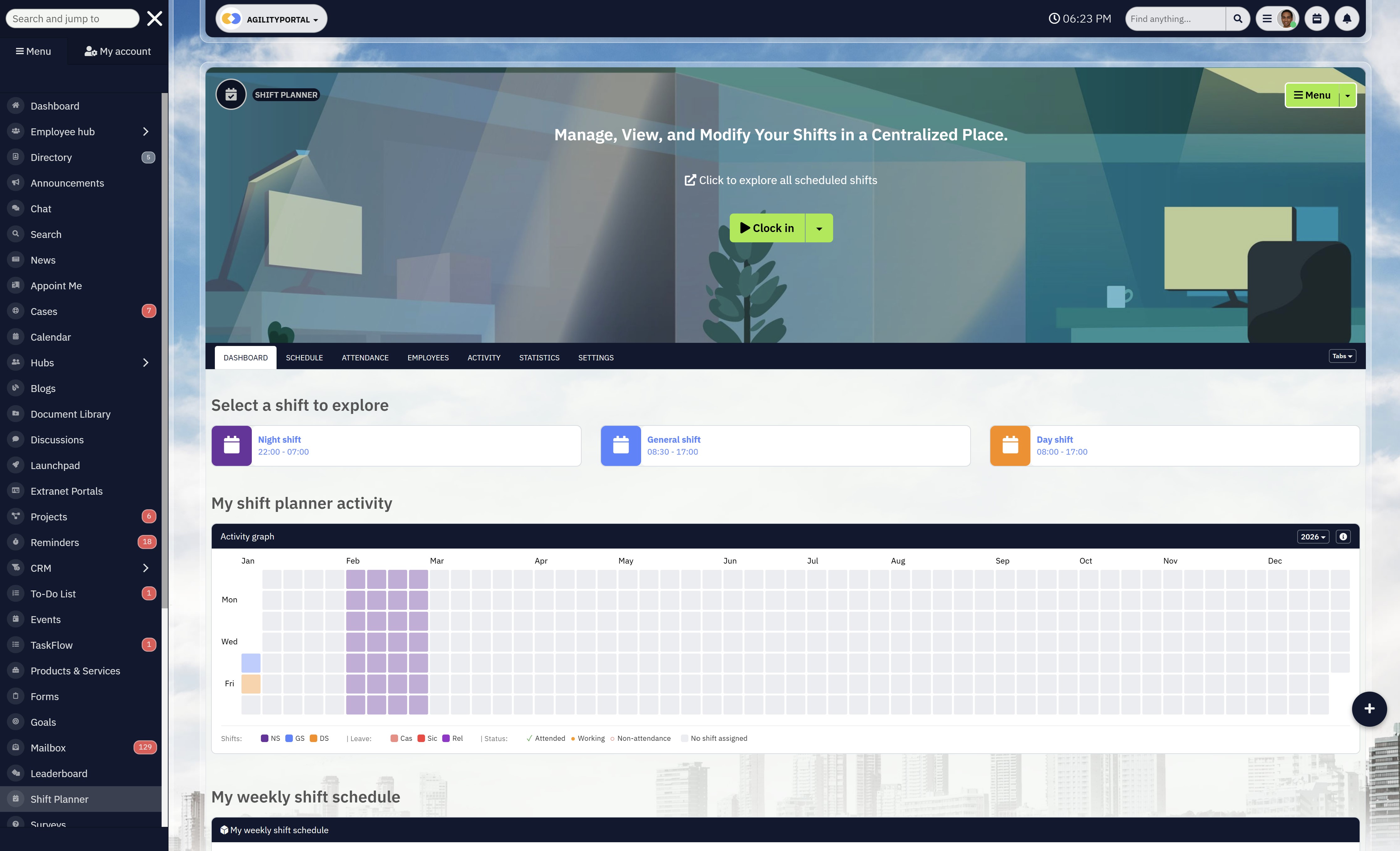Click the notification bell icon
Viewport: 1400px width, 851px height.
point(1346,19)
